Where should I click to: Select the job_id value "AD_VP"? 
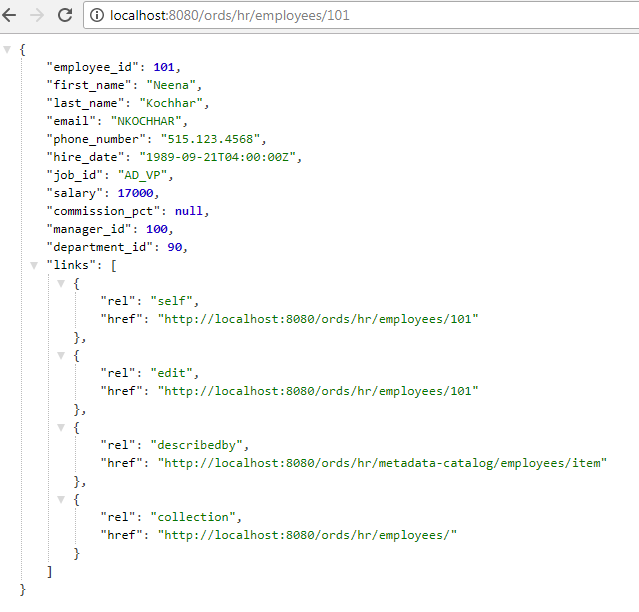click(x=142, y=175)
